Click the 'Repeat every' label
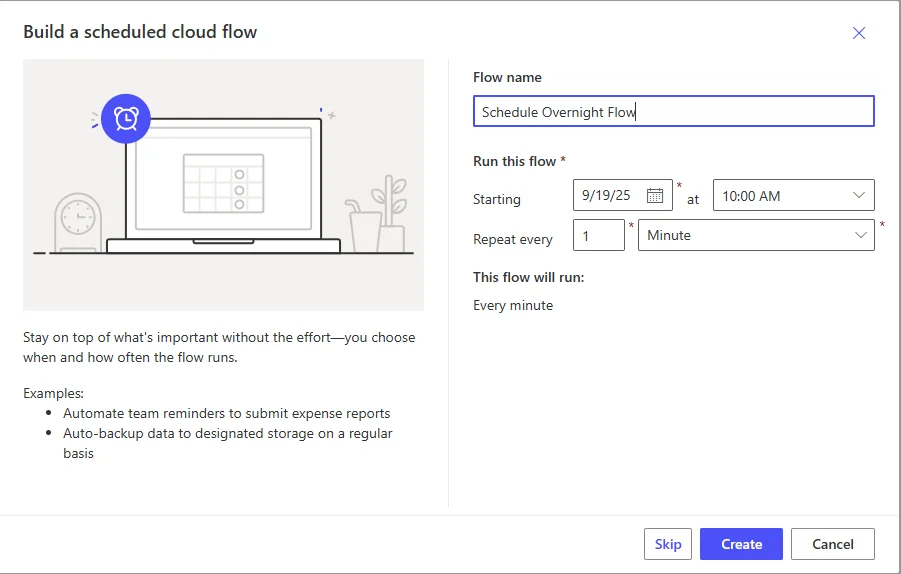 (x=513, y=239)
